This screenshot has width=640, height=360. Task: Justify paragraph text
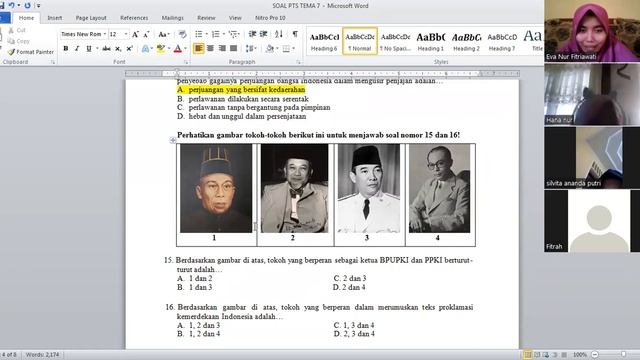pos(233,49)
